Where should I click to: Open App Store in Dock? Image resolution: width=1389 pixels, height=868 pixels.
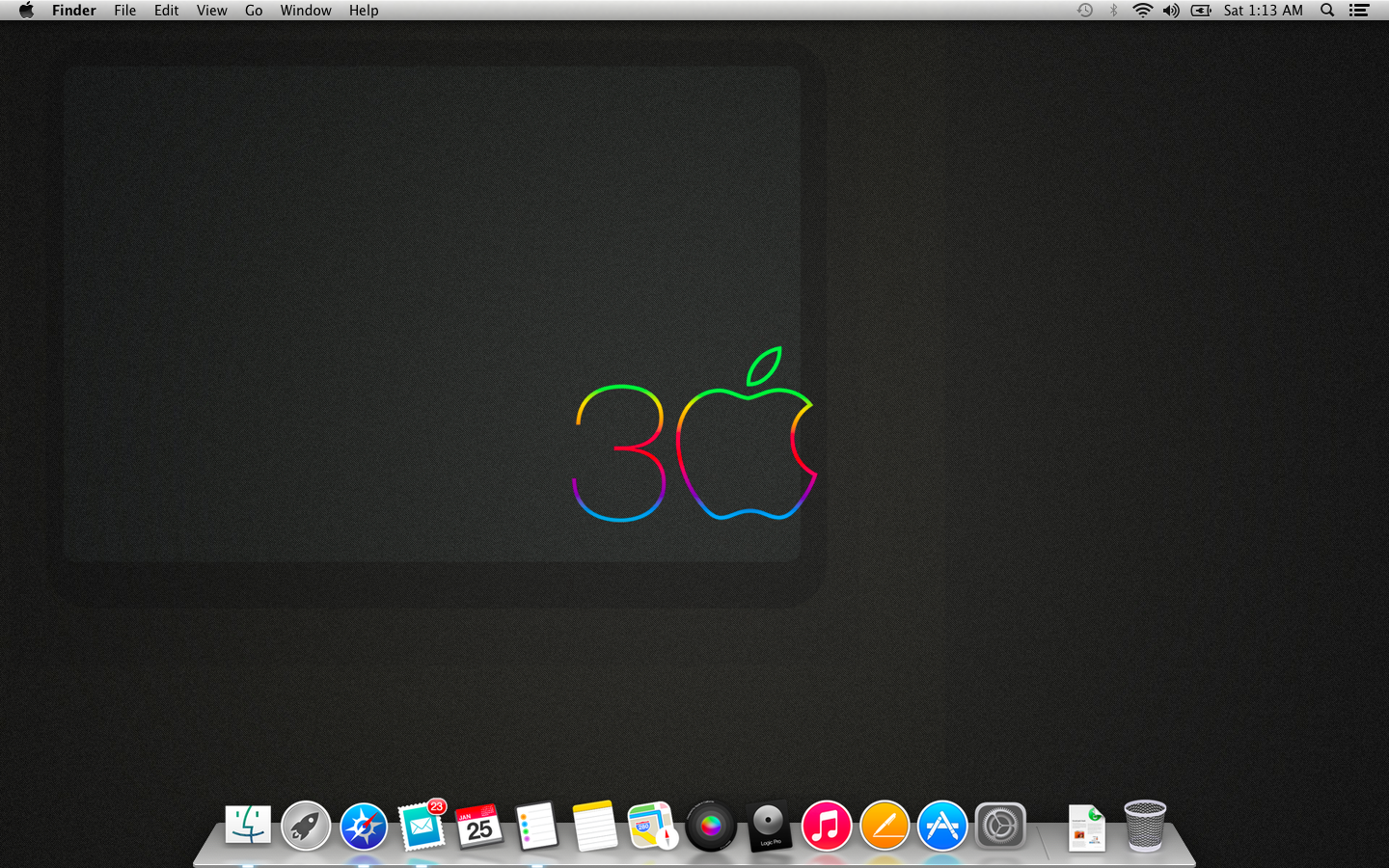click(942, 827)
